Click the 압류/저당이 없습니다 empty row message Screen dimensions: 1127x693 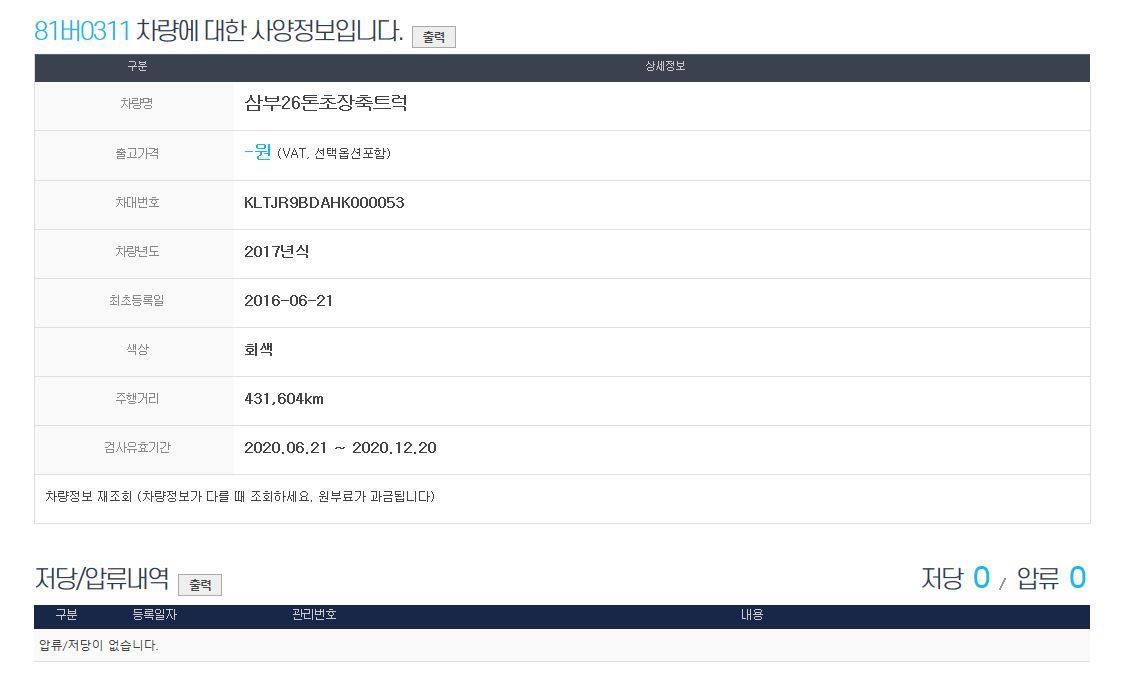coord(99,645)
